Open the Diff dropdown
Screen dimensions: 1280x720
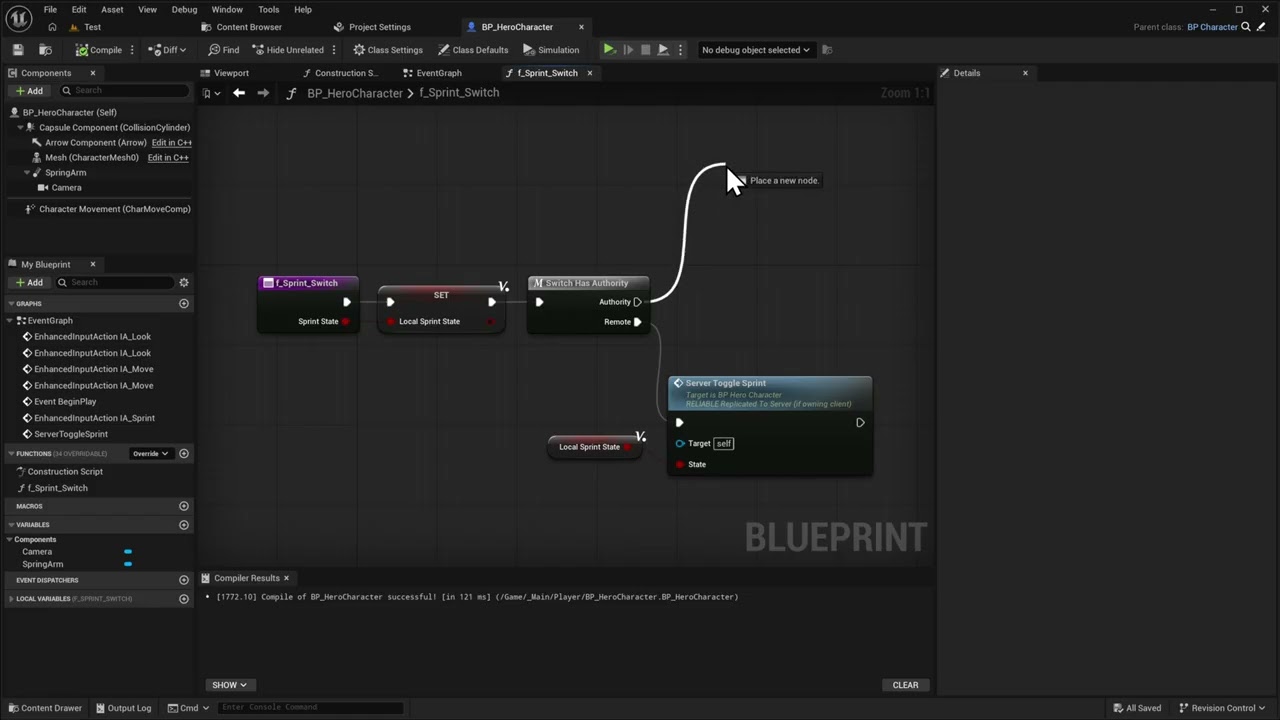pos(168,50)
